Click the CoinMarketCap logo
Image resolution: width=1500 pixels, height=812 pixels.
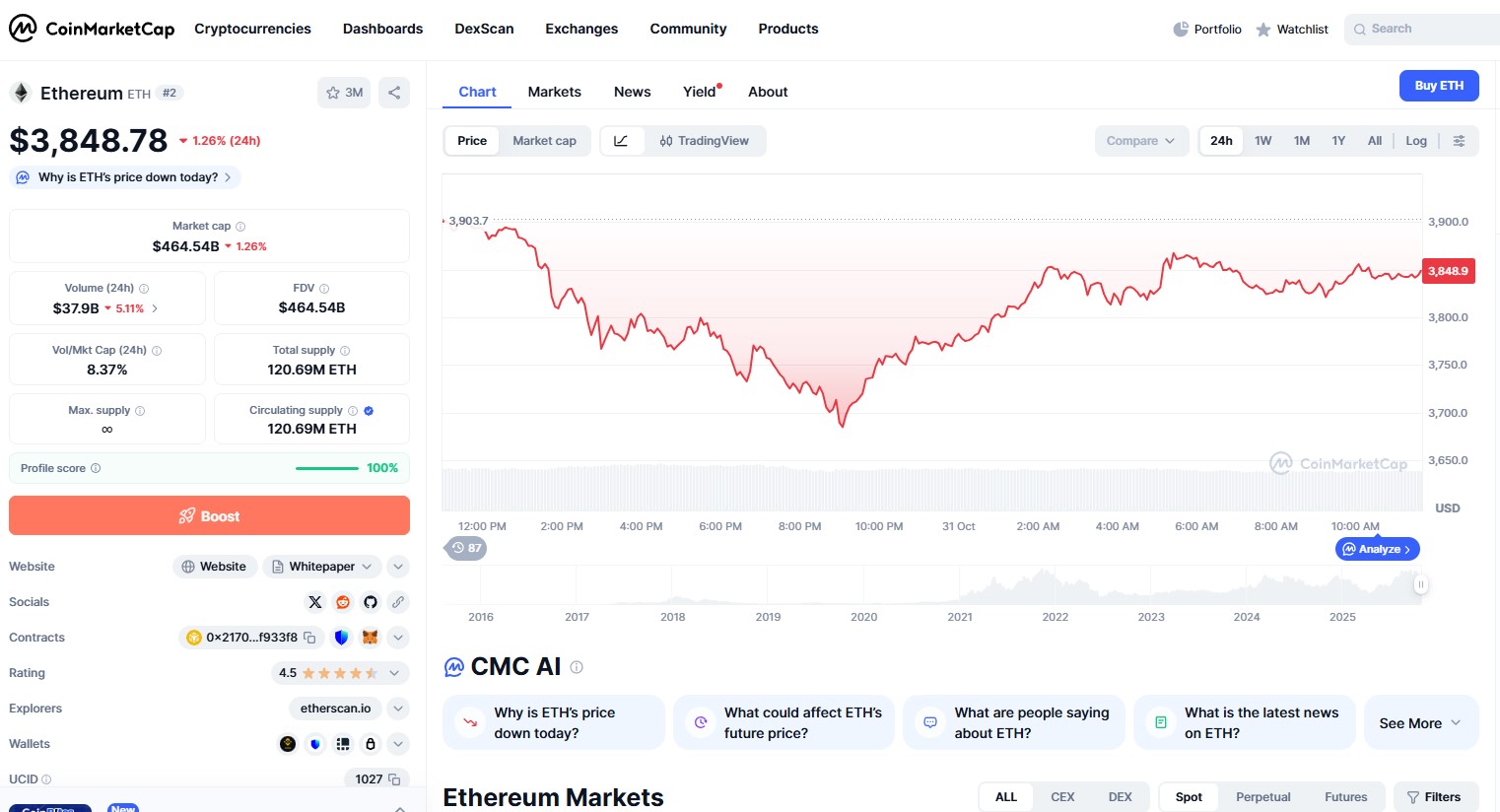click(x=92, y=29)
